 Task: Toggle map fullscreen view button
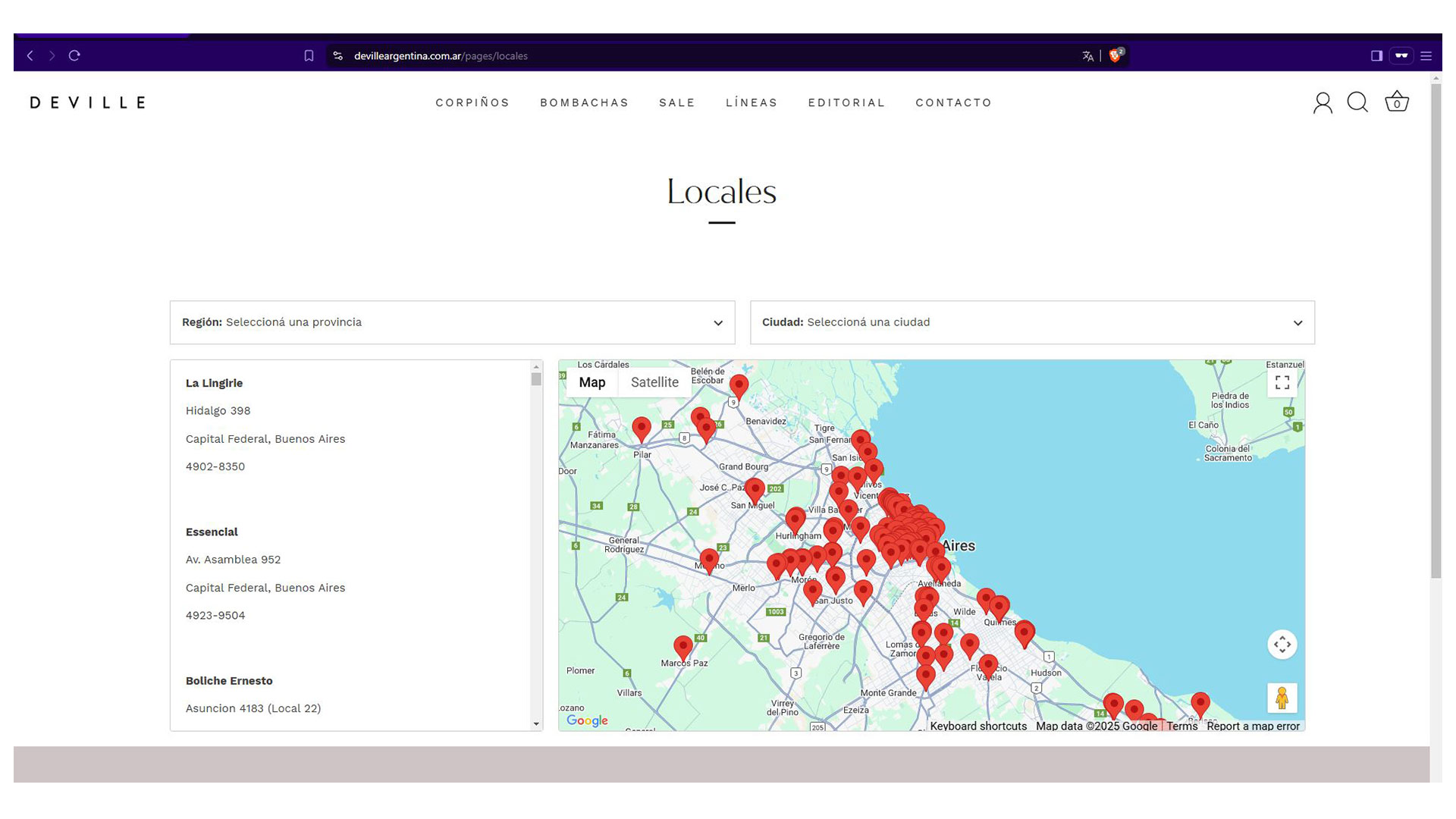1282,383
